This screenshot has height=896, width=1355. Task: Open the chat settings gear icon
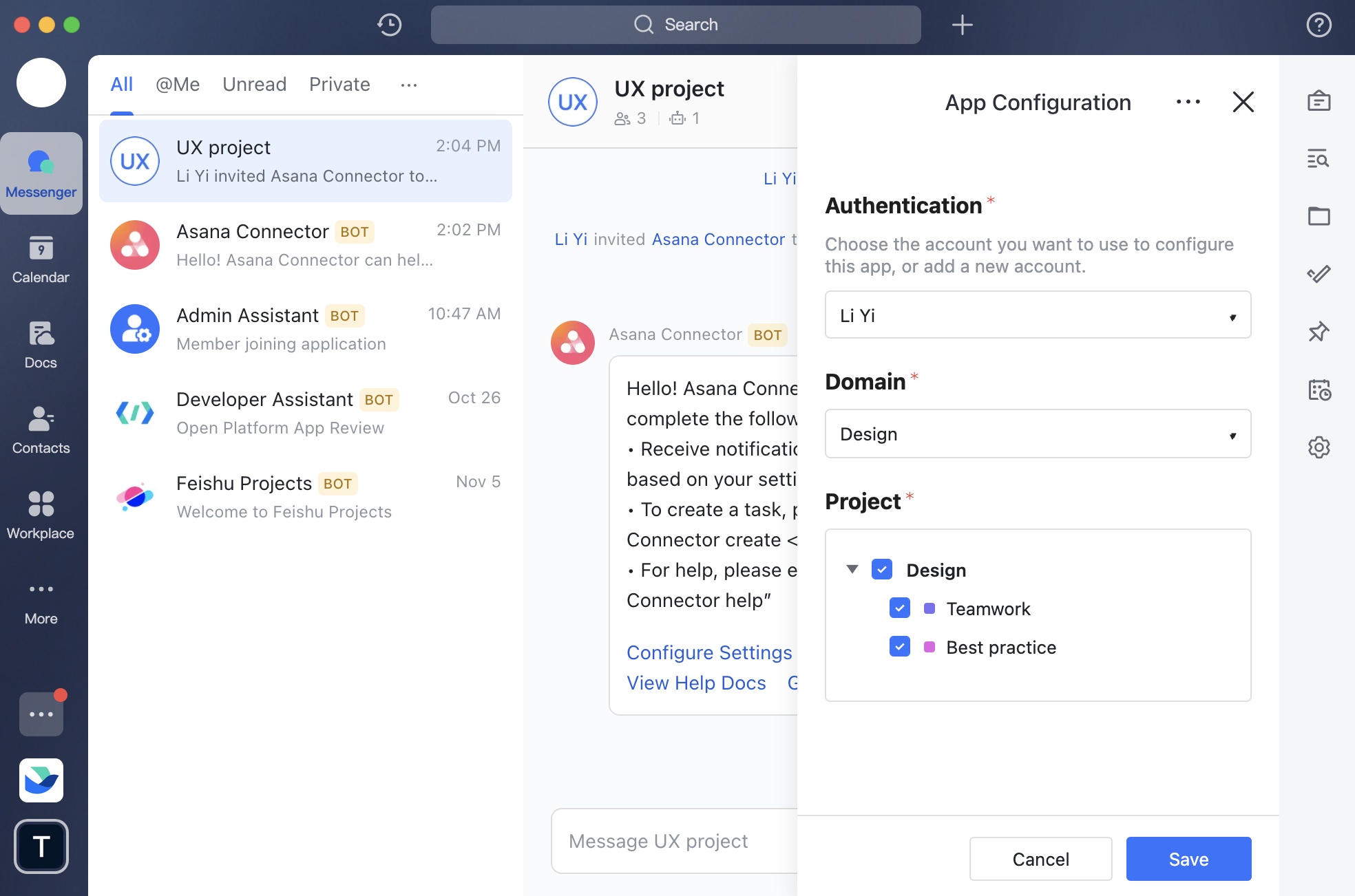click(1319, 447)
